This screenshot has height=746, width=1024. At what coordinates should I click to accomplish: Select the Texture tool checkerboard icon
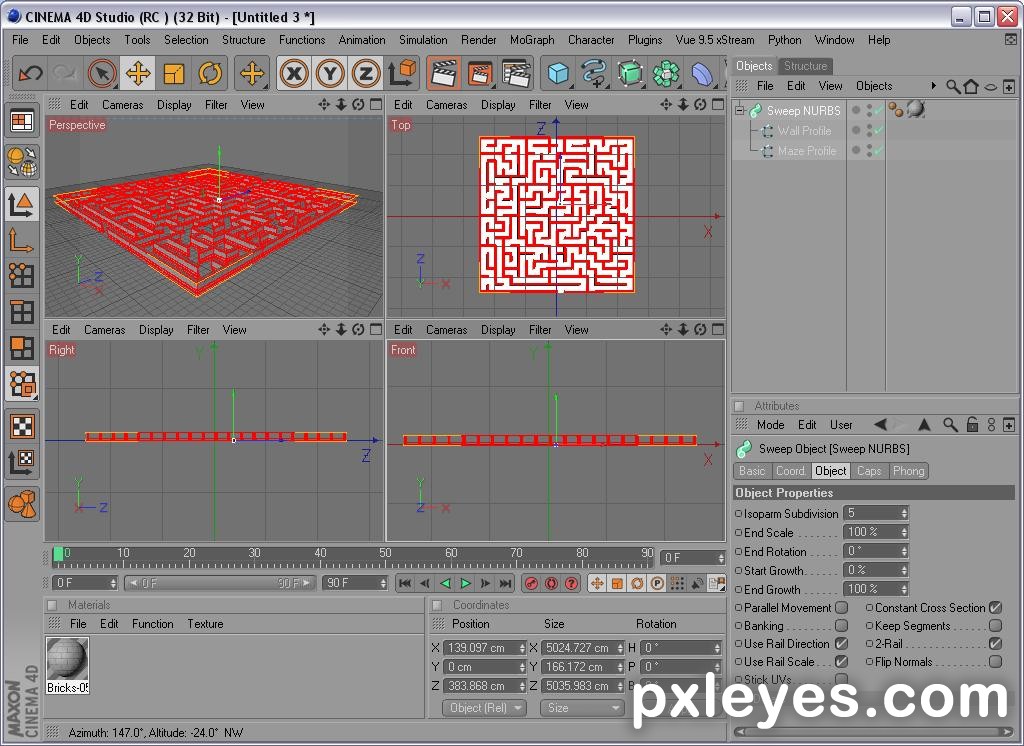22,427
